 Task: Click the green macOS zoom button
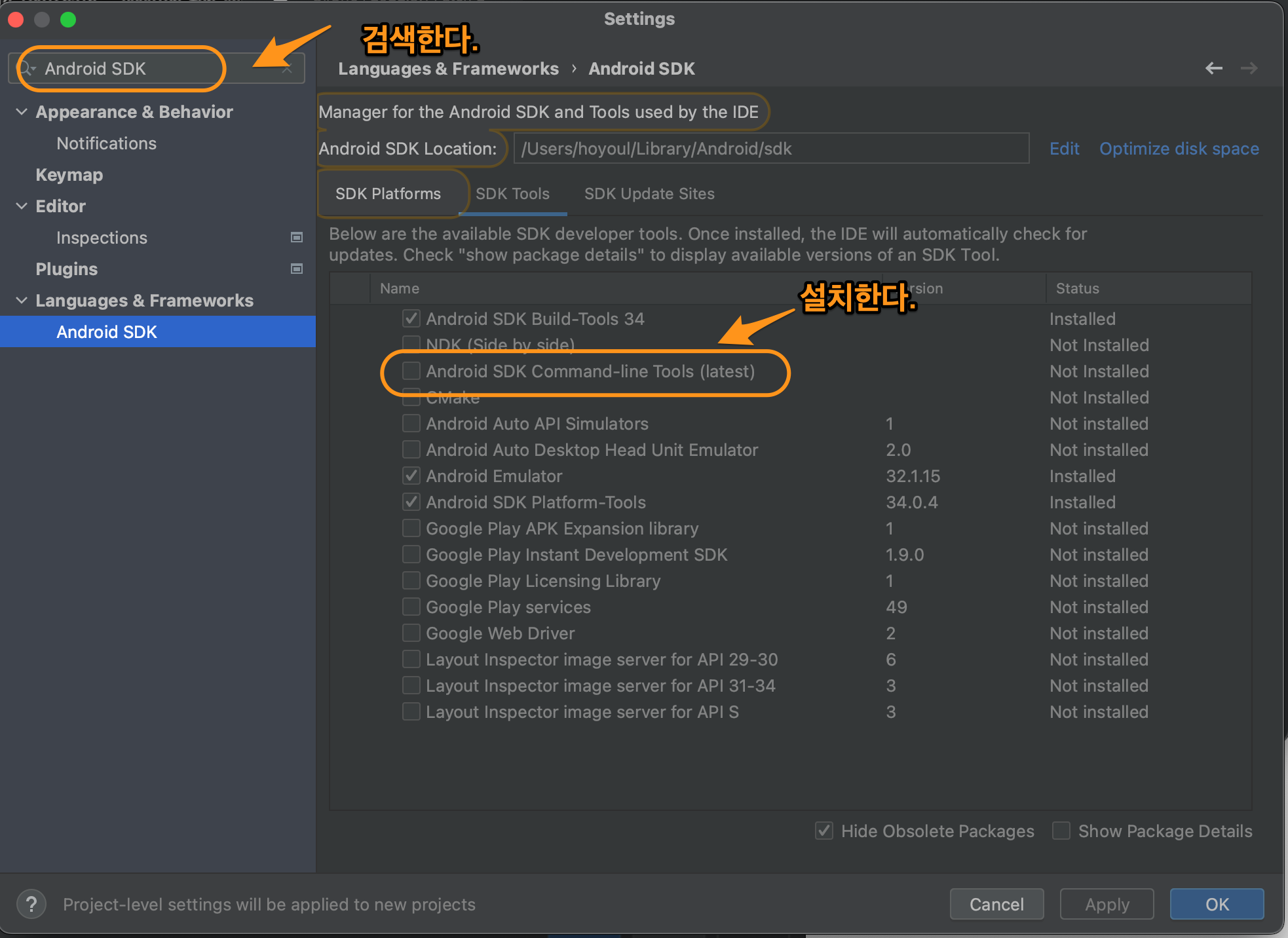click(68, 20)
